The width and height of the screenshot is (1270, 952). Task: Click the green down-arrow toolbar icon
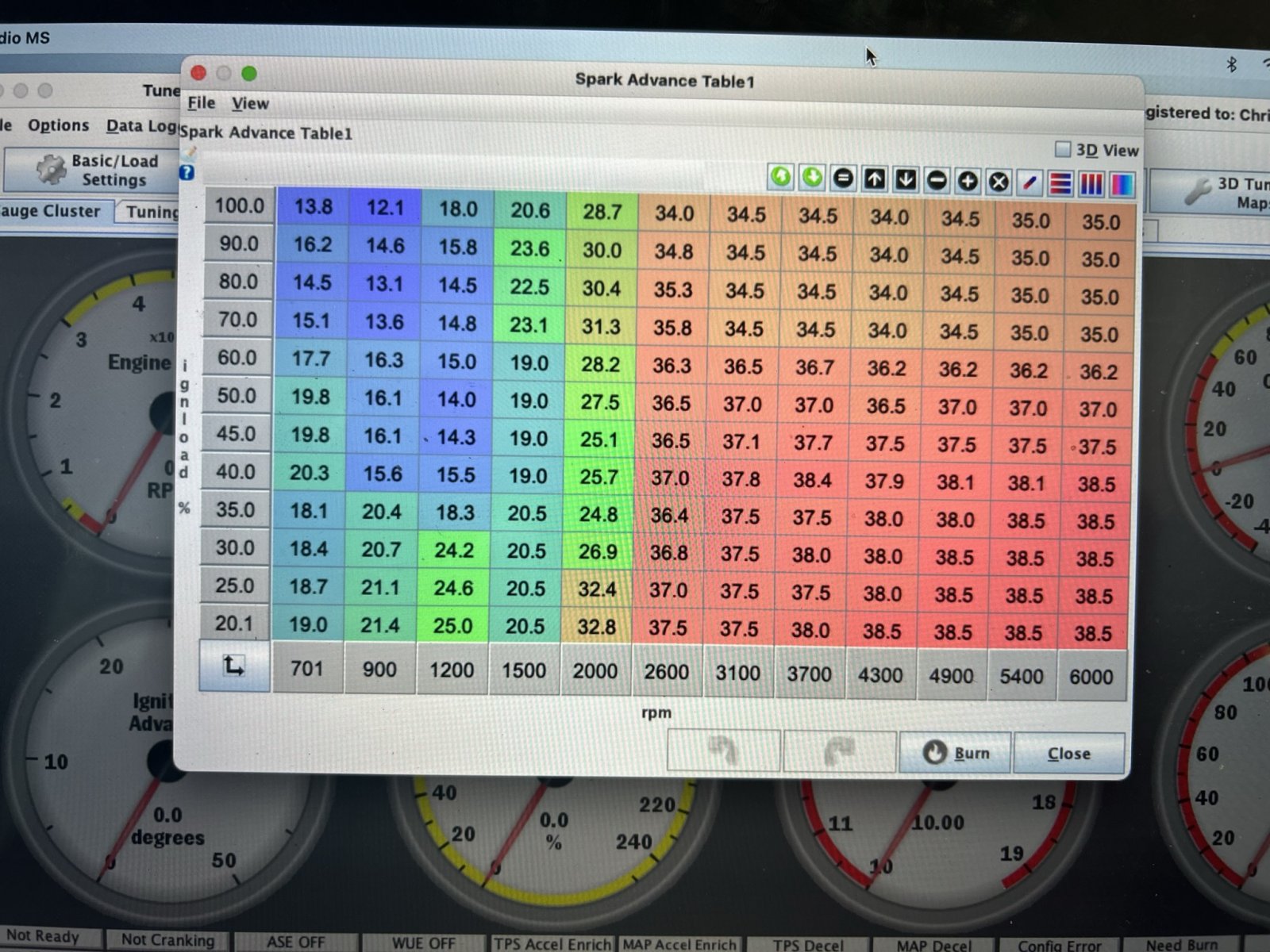pyautogui.click(x=812, y=178)
